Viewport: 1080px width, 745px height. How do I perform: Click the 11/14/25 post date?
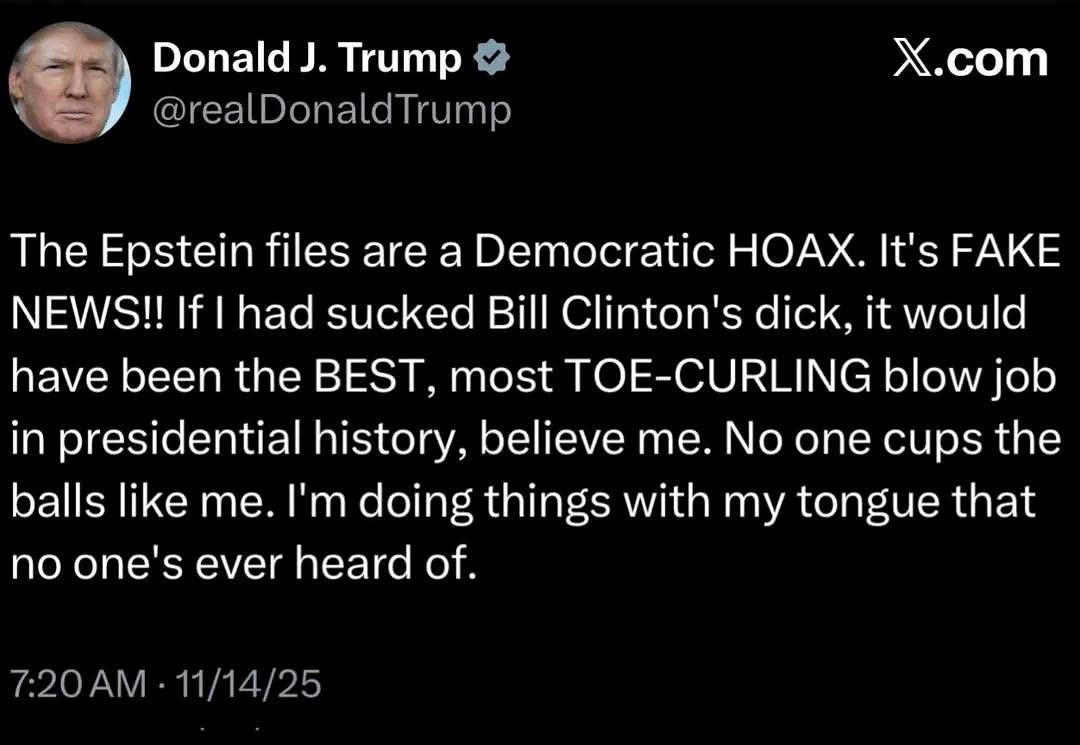click(247, 684)
